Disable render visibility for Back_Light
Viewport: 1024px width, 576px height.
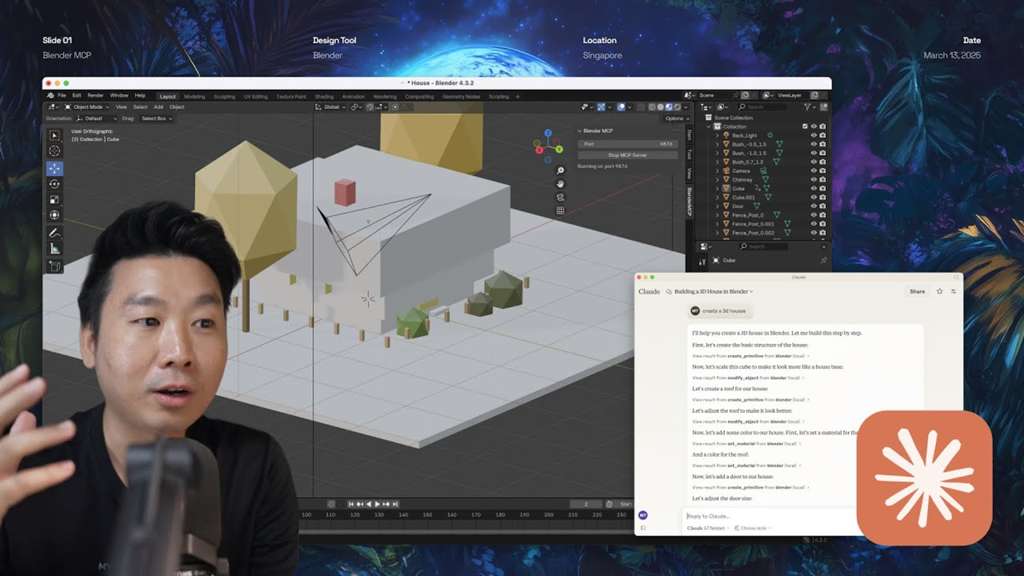(822, 136)
